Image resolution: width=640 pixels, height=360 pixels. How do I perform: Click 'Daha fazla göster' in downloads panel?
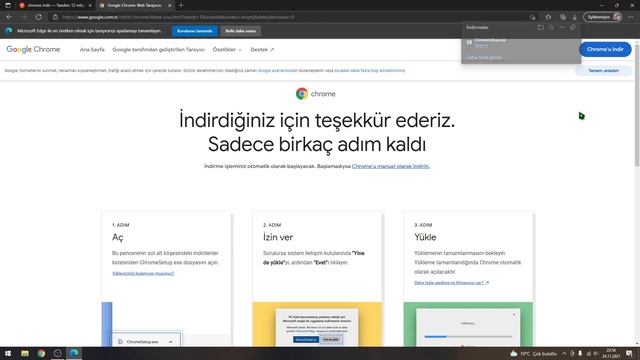point(484,58)
